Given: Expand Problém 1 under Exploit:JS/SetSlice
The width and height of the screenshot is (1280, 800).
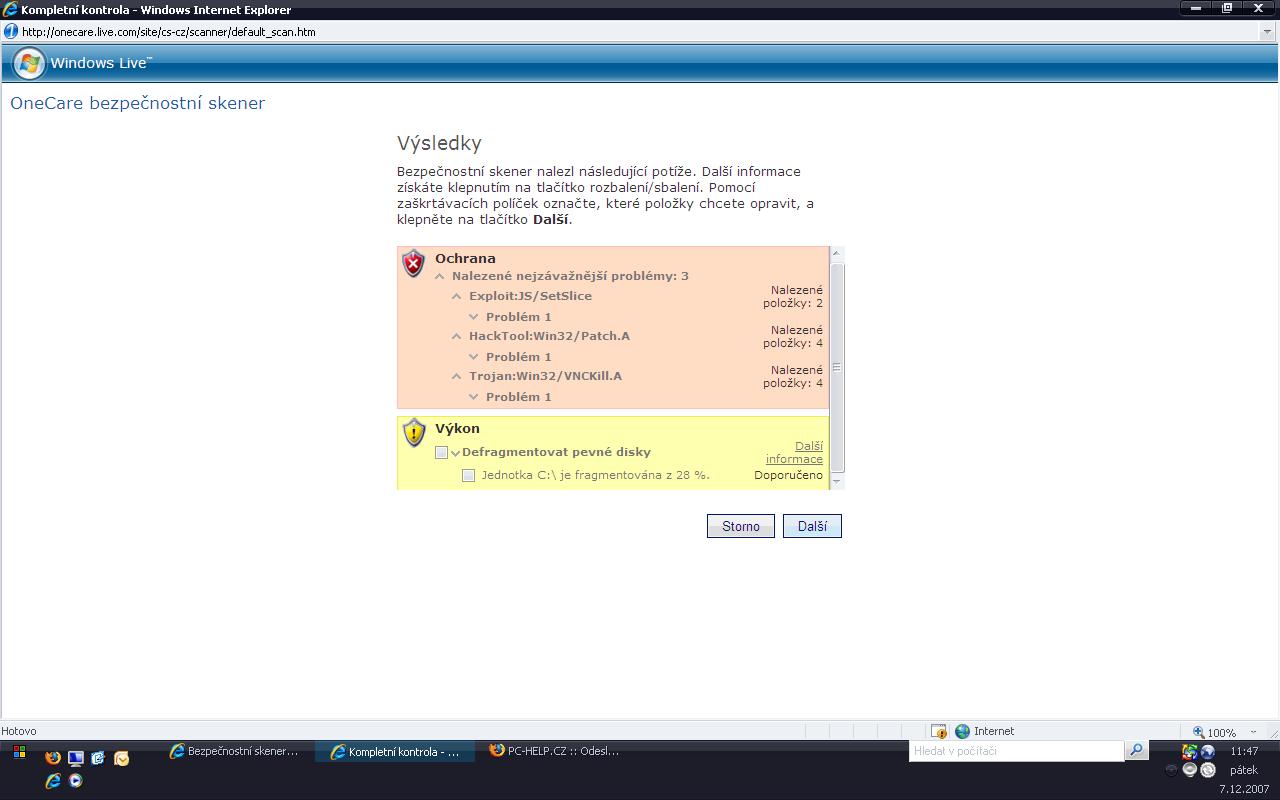Looking at the screenshot, I should point(474,317).
